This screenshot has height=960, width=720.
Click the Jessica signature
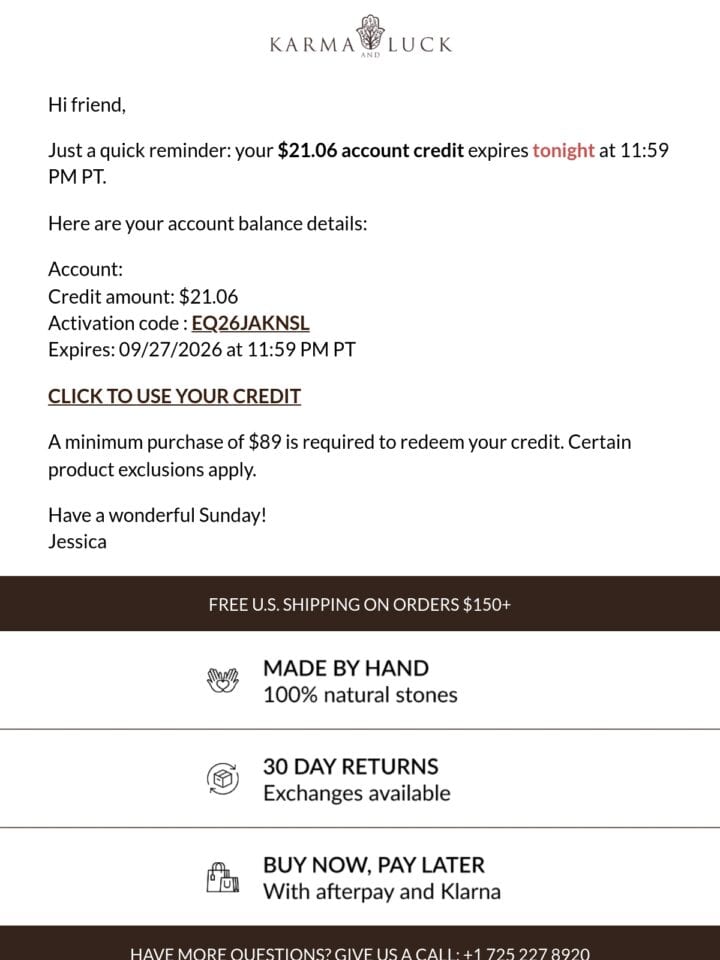point(77,542)
